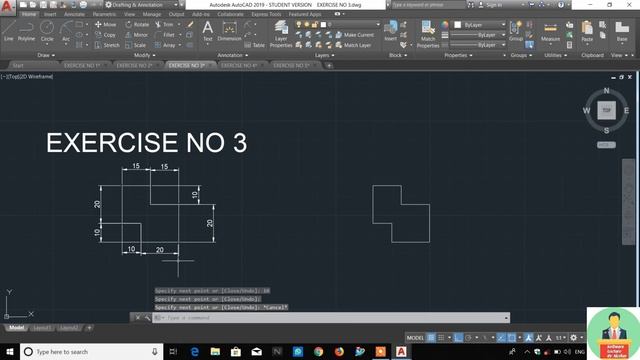
Task: Toggle polar tracking in status bar
Action: (468, 338)
